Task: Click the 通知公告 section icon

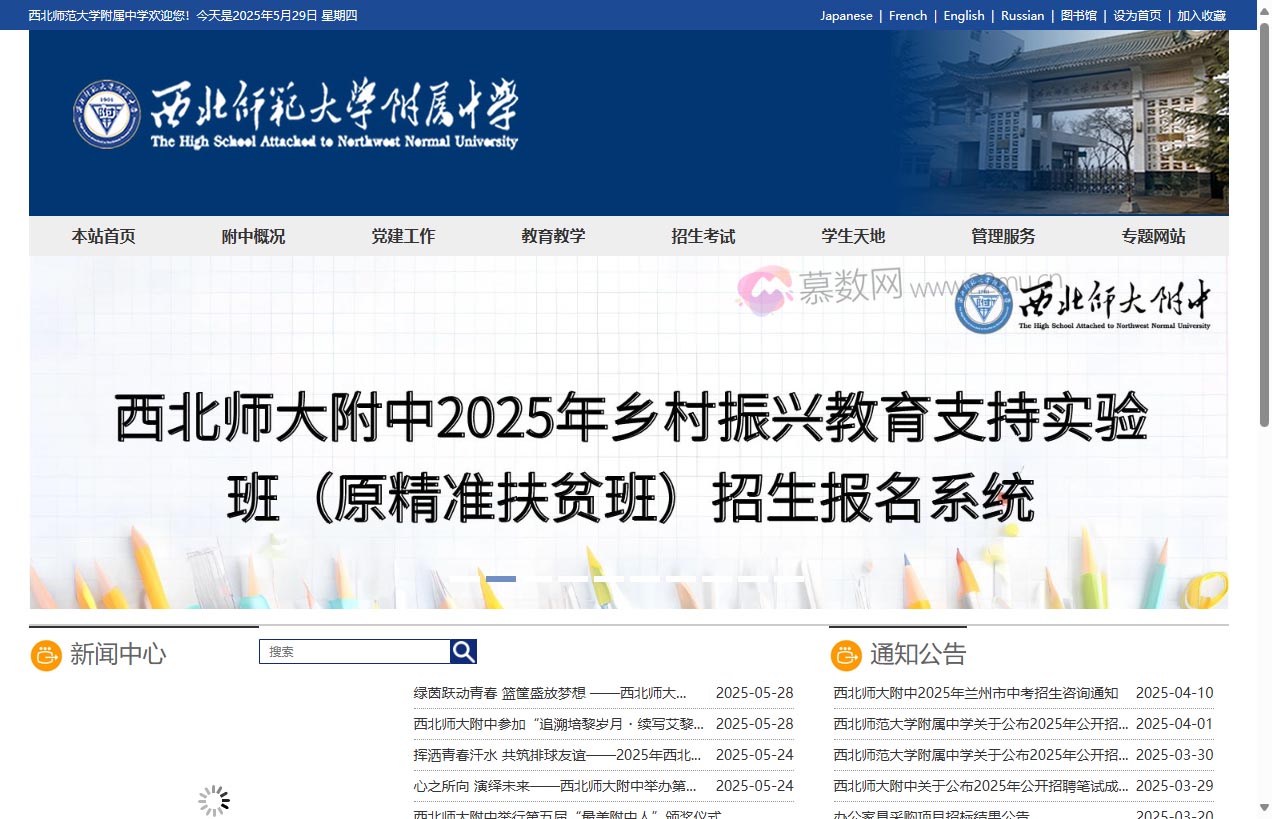Action: click(846, 655)
